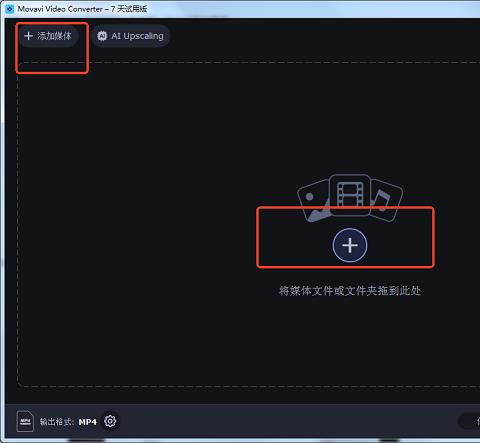Click the text 将媒体文件或文件夹拖到此处
480x443 pixels.
pyautogui.click(x=350, y=291)
